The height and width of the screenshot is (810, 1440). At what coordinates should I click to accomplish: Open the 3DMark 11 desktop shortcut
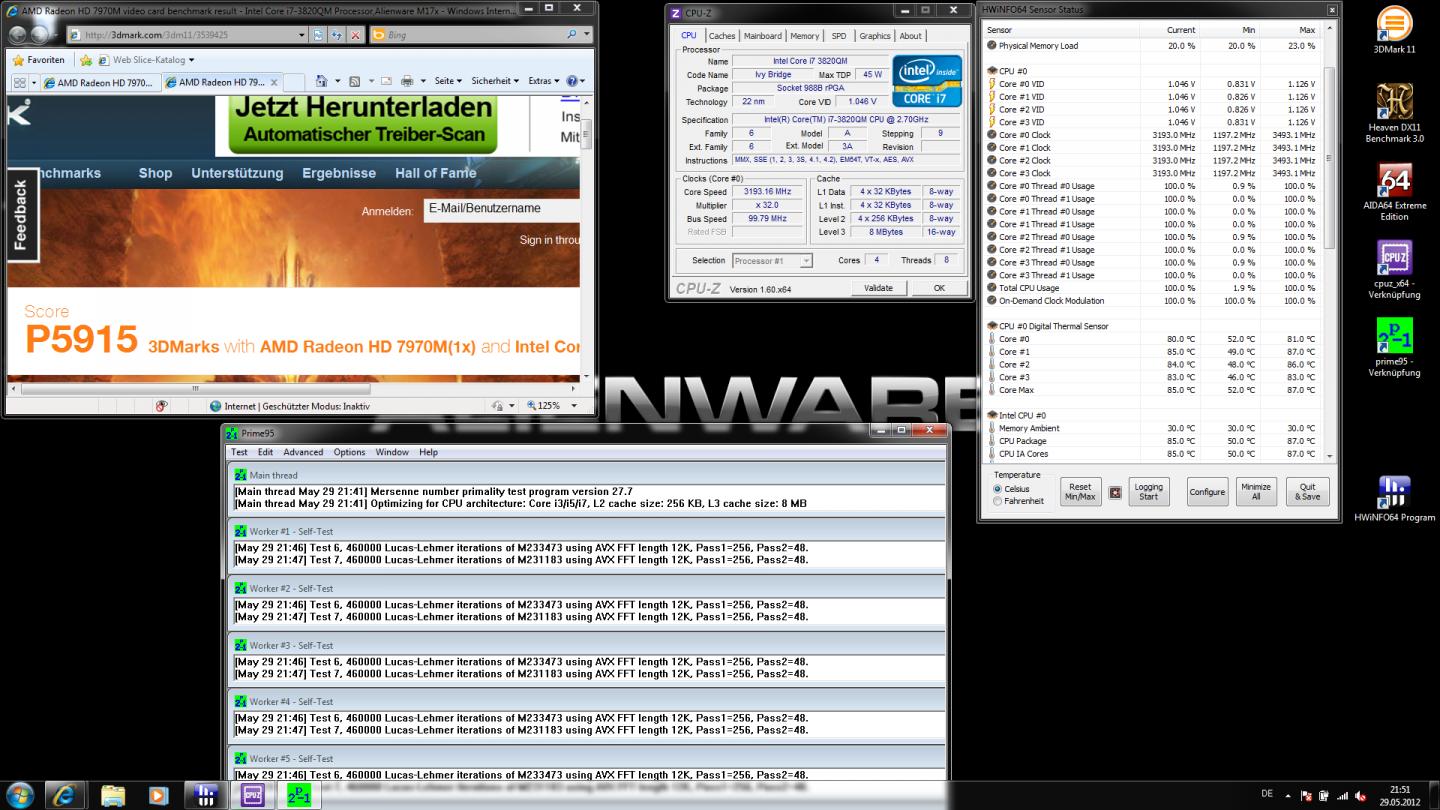[x=1394, y=30]
